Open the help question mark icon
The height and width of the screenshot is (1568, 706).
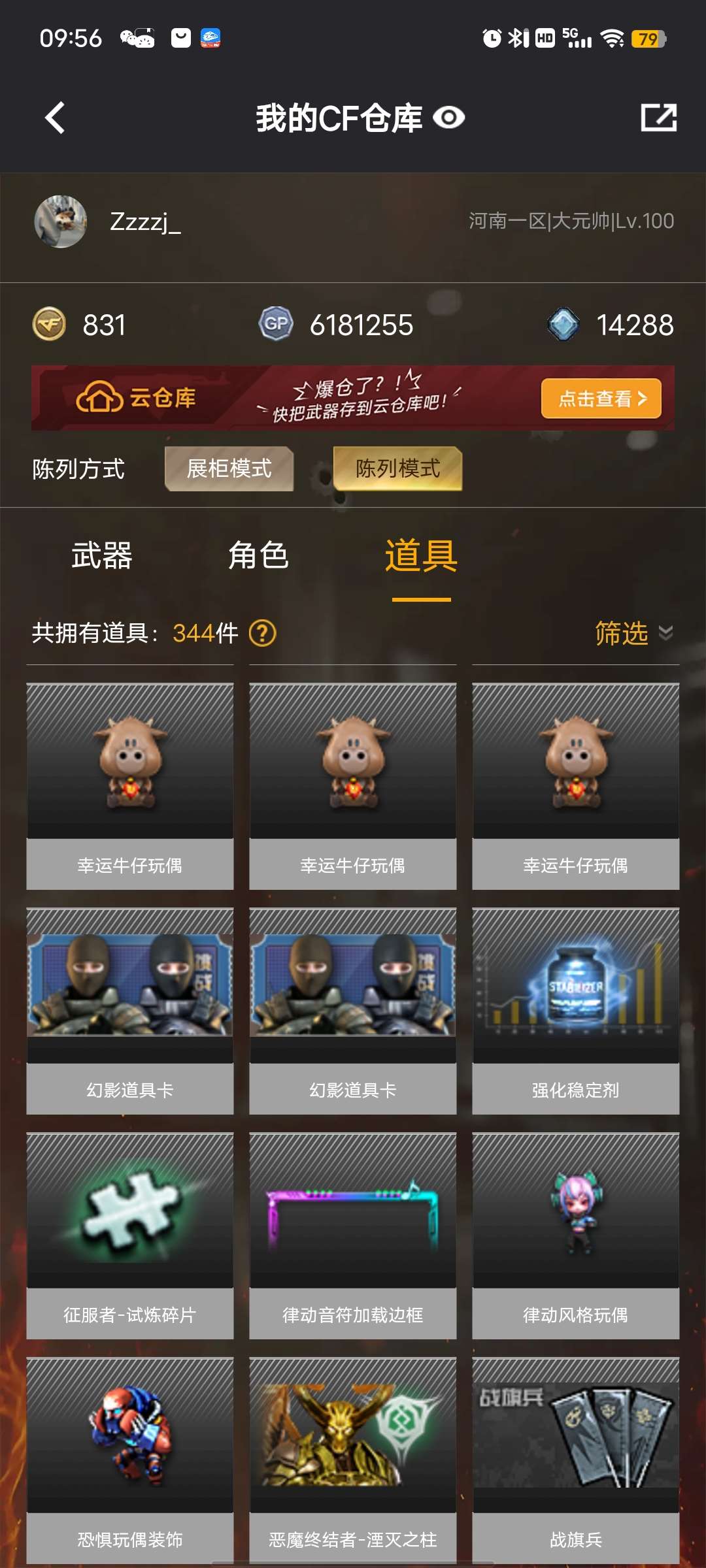[x=263, y=633]
